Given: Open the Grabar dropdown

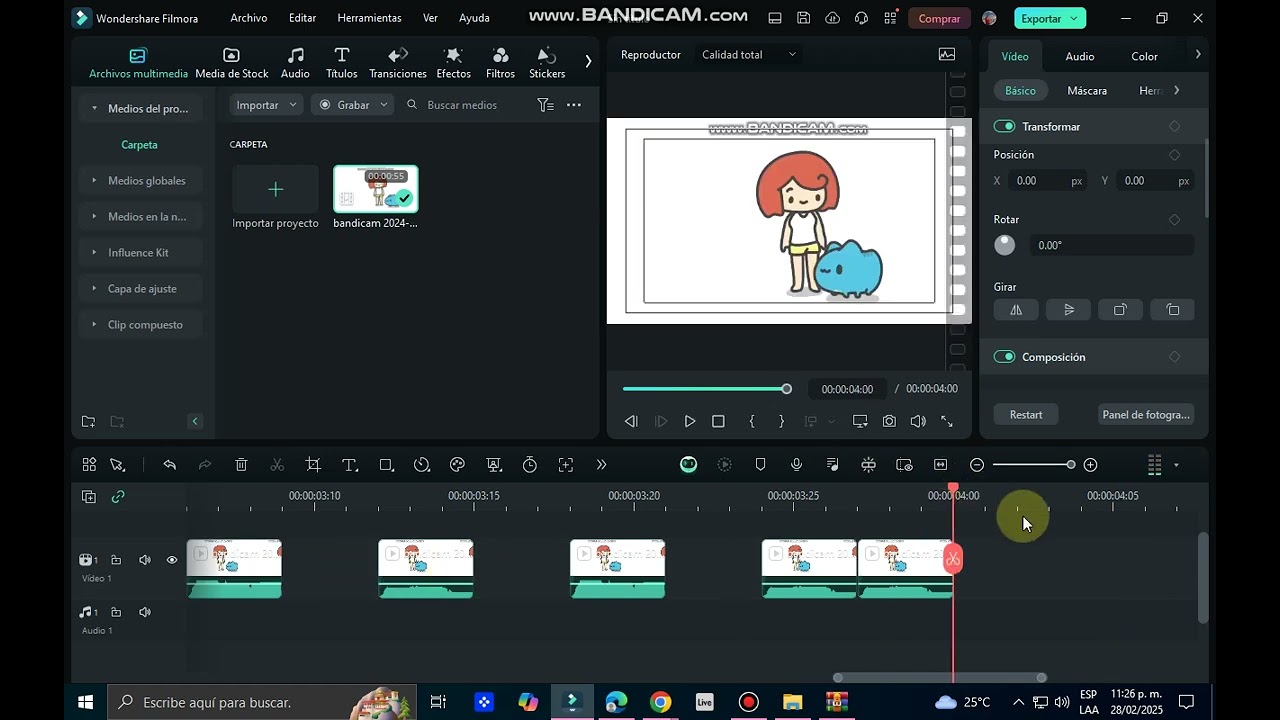Looking at the screenshot, I should [353, 105].
